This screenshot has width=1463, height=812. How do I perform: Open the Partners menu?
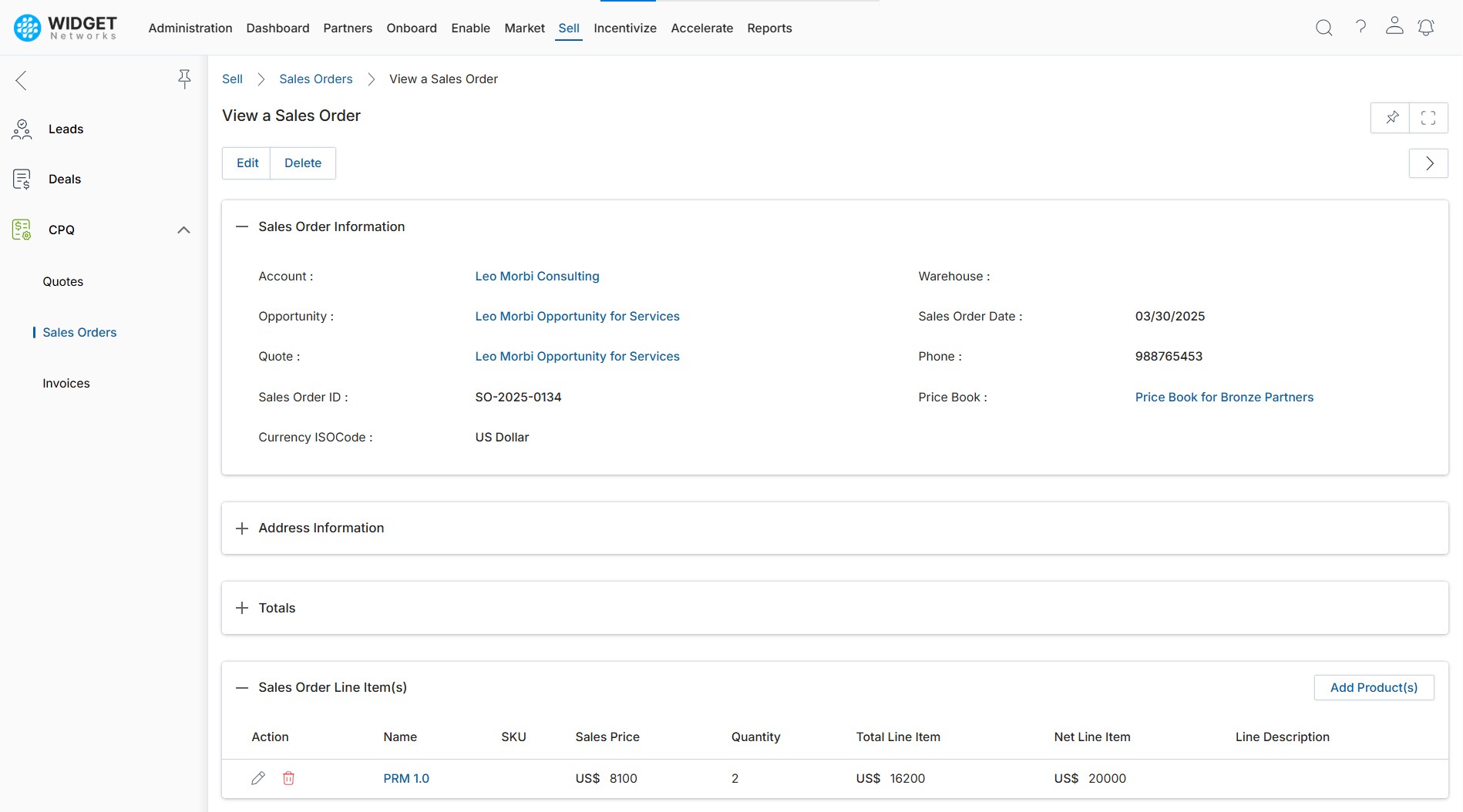pos(348,28)
